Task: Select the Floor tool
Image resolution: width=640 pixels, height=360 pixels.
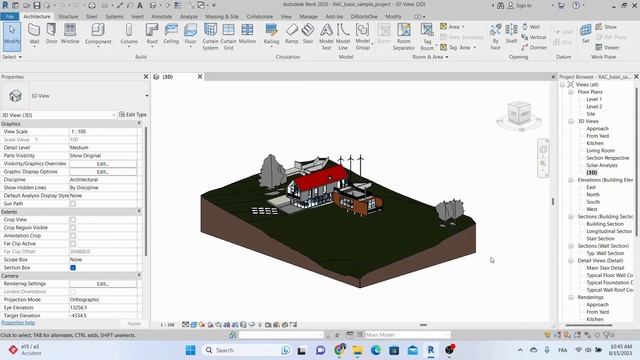Action: point(190,34)
